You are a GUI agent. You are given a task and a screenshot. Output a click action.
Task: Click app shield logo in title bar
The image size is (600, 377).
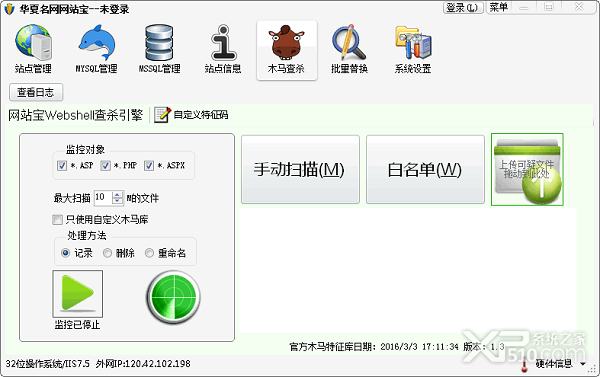[10, 8]
